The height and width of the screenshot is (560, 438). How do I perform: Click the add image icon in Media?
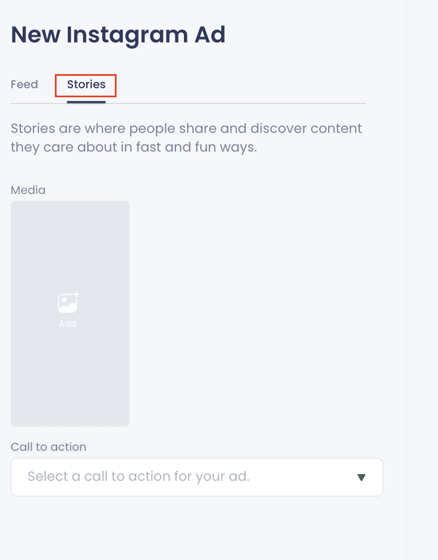click(68, 302)
